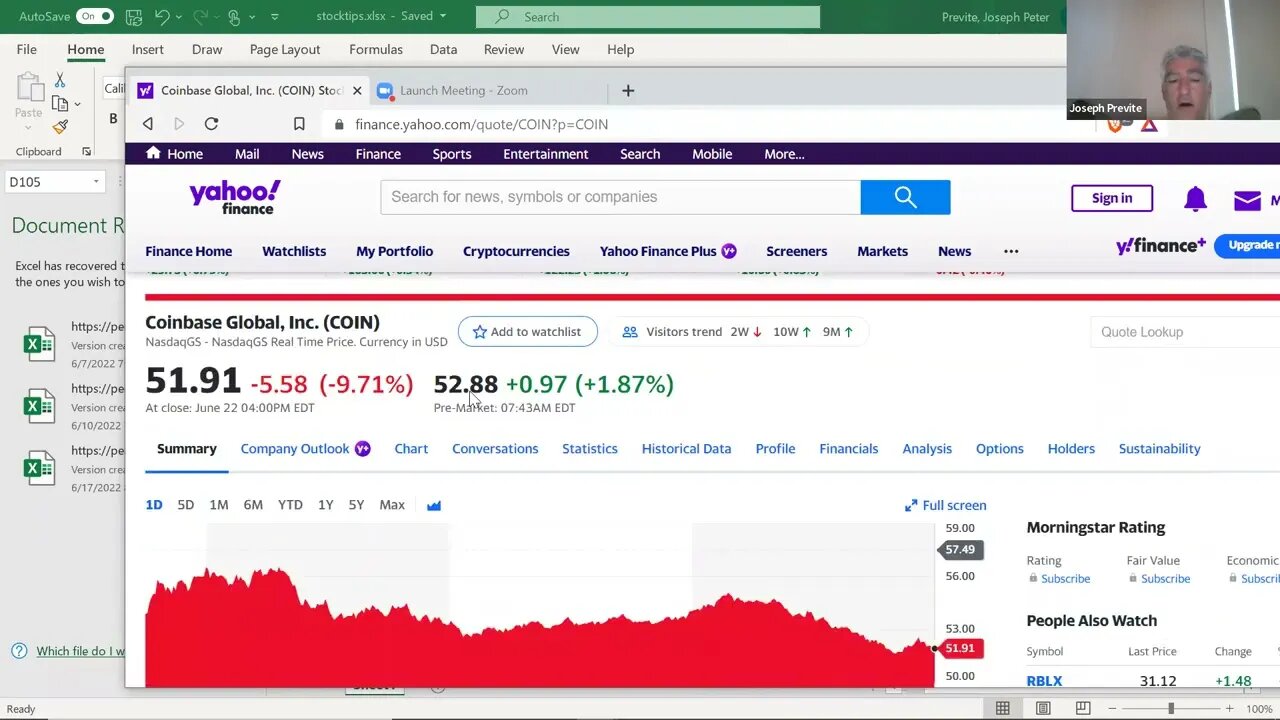
Task: Expand the More... menu in Yahoo bar
Action: (784, 154)
